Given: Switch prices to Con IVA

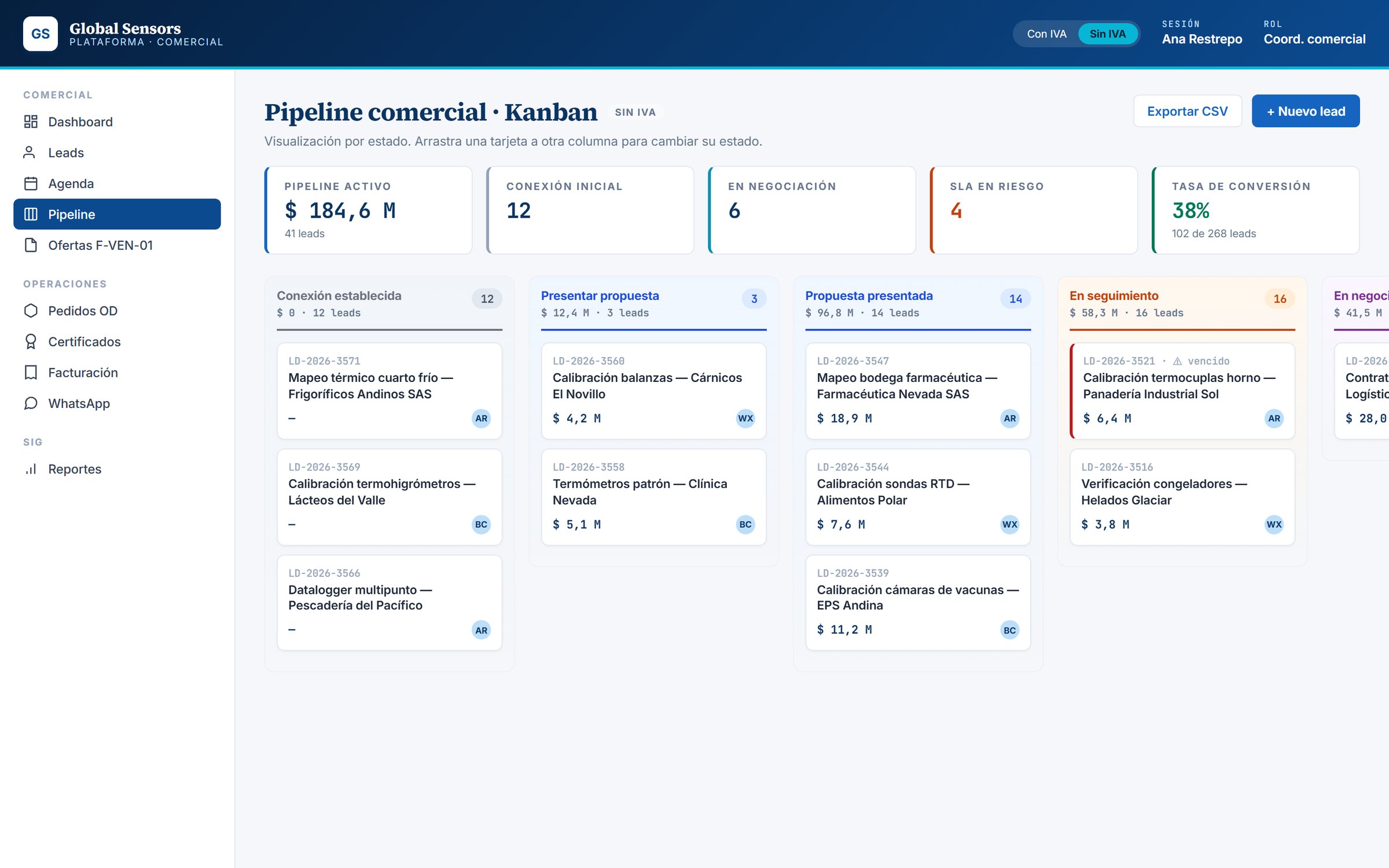Looking at the screenshot, I should click(x=1046, y=34).
